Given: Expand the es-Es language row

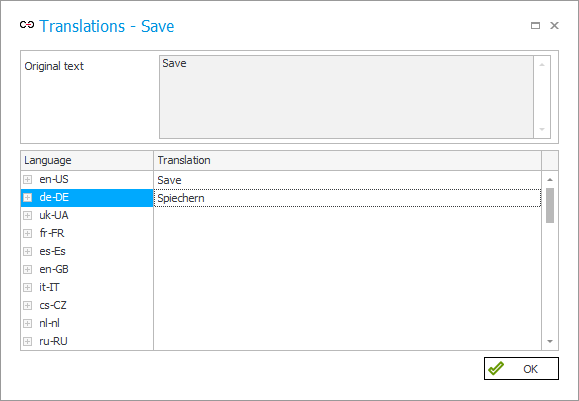Looking at the screenshot, I should pos(27,251).
